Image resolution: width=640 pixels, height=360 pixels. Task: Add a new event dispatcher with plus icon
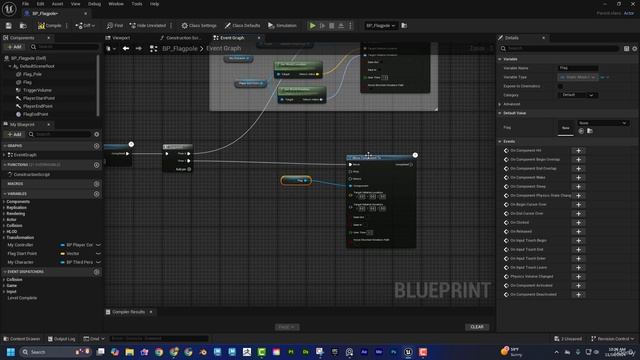tap(97, 272)
